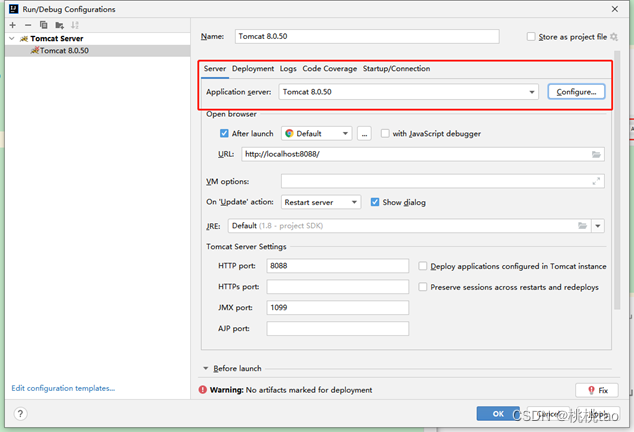
Task: Enable Preserve sessions across restarts and redeploys
Action: (423, 287)
